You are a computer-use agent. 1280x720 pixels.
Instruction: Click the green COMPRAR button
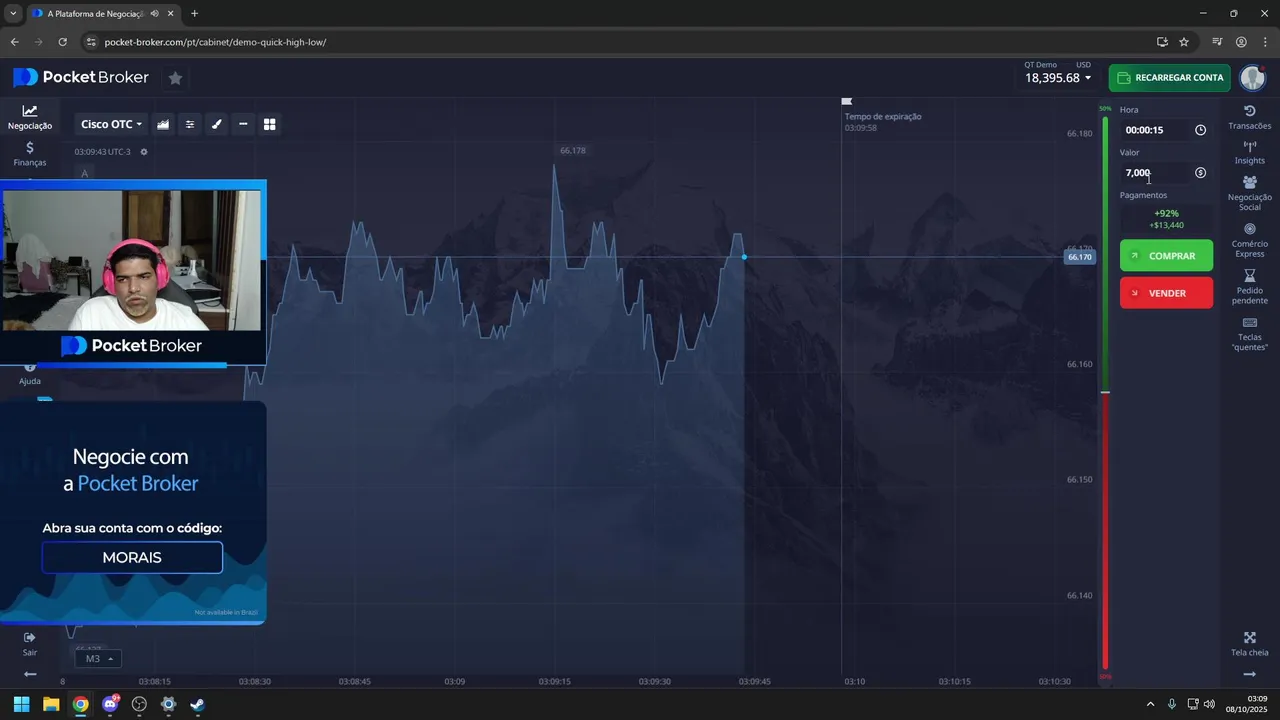pos(1166,256)
